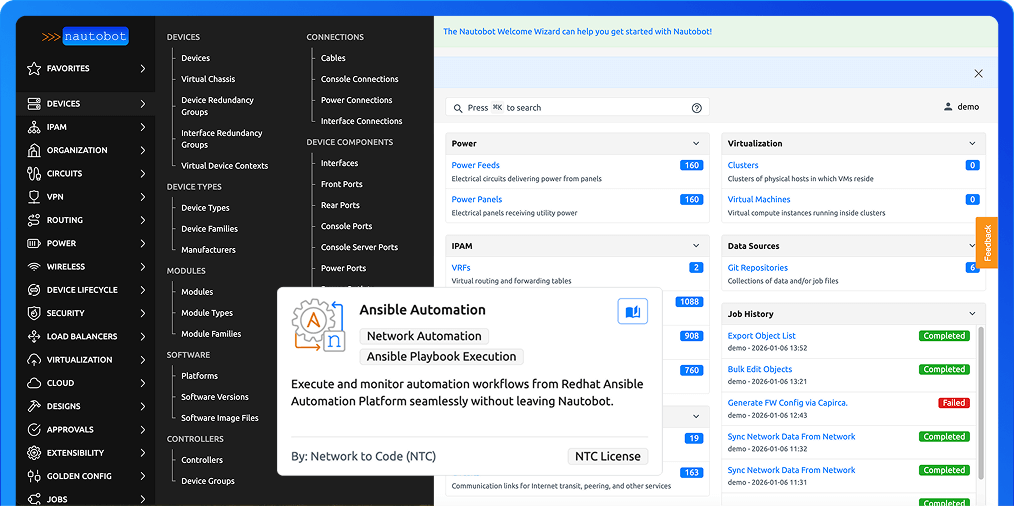Click the demo user profile icon

[948, 107]
